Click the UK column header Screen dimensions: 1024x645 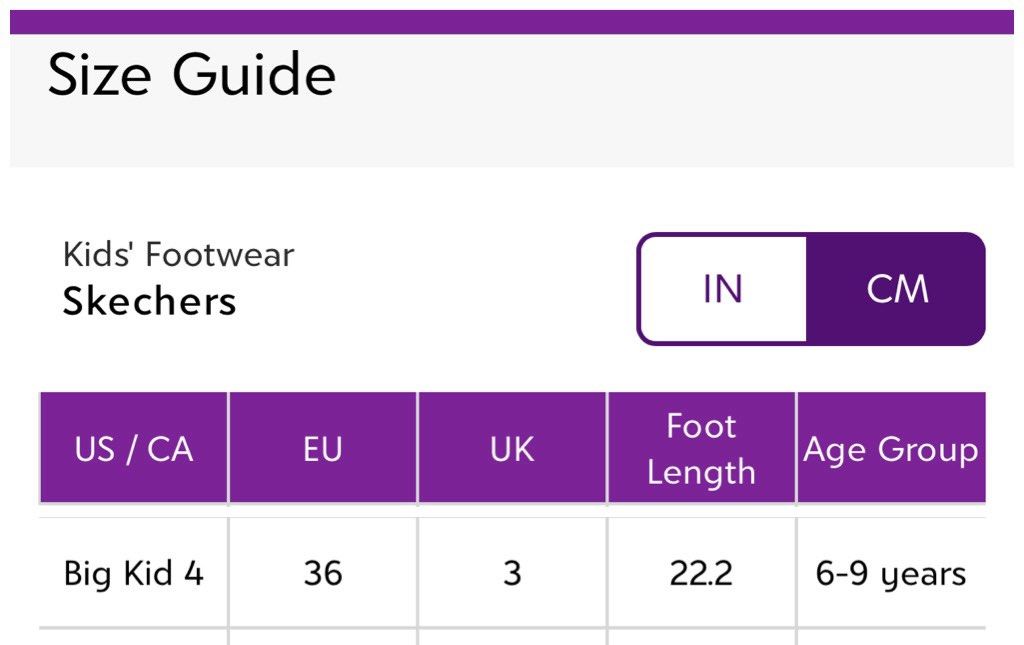pos(512,448)
